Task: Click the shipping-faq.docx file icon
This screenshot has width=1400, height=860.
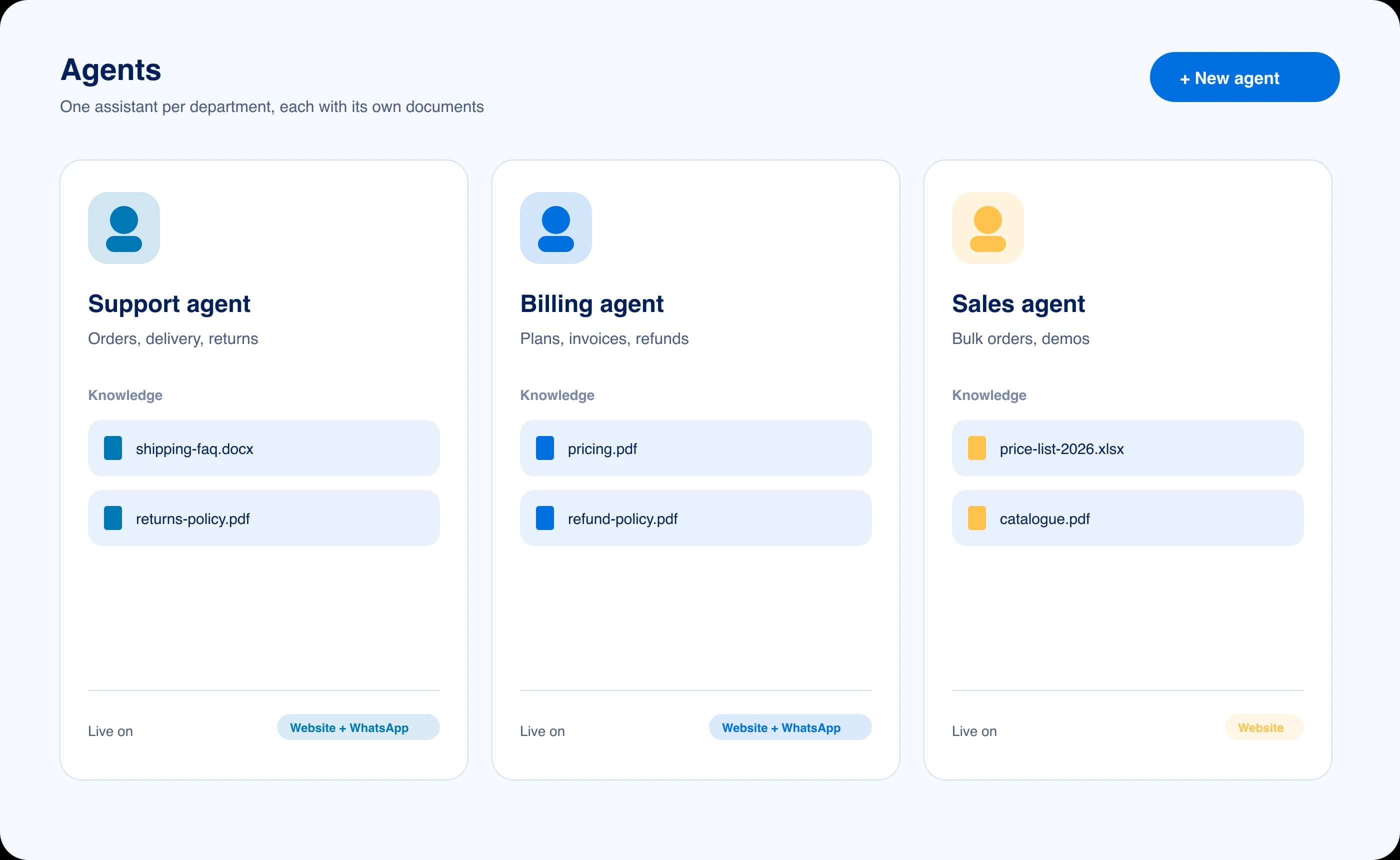Action: tap(112, 448)
